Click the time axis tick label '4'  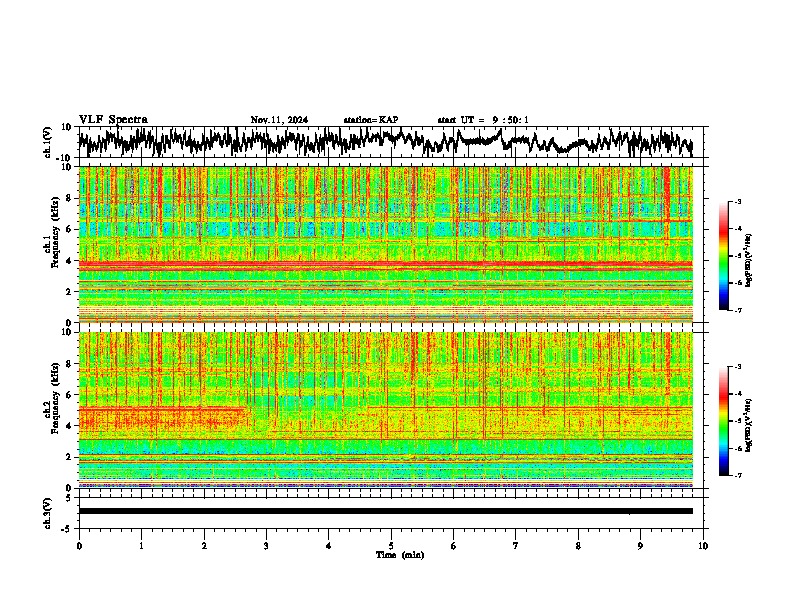(329, 546)
